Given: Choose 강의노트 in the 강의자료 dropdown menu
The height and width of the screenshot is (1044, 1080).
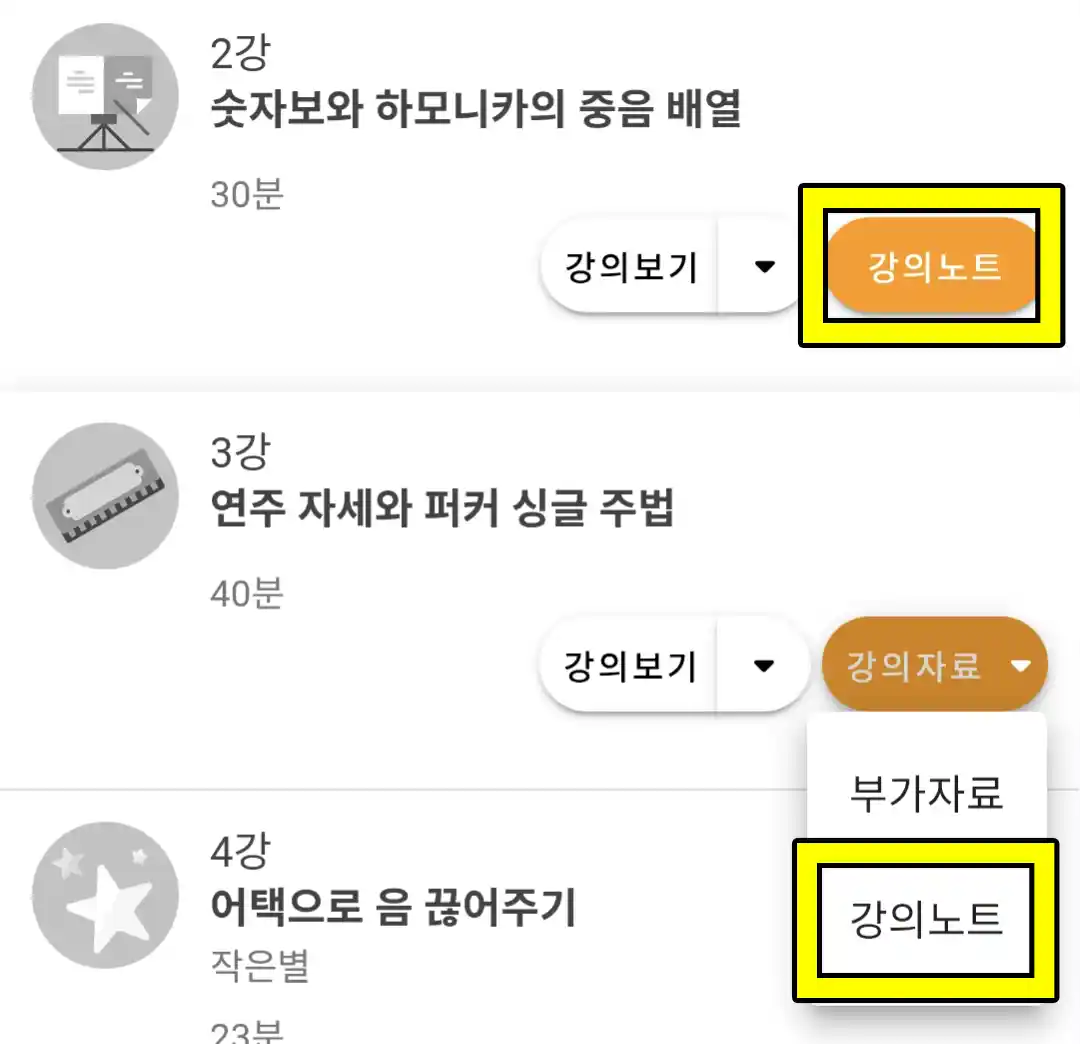Looking at the screenshot, I should tap(926, 920).
